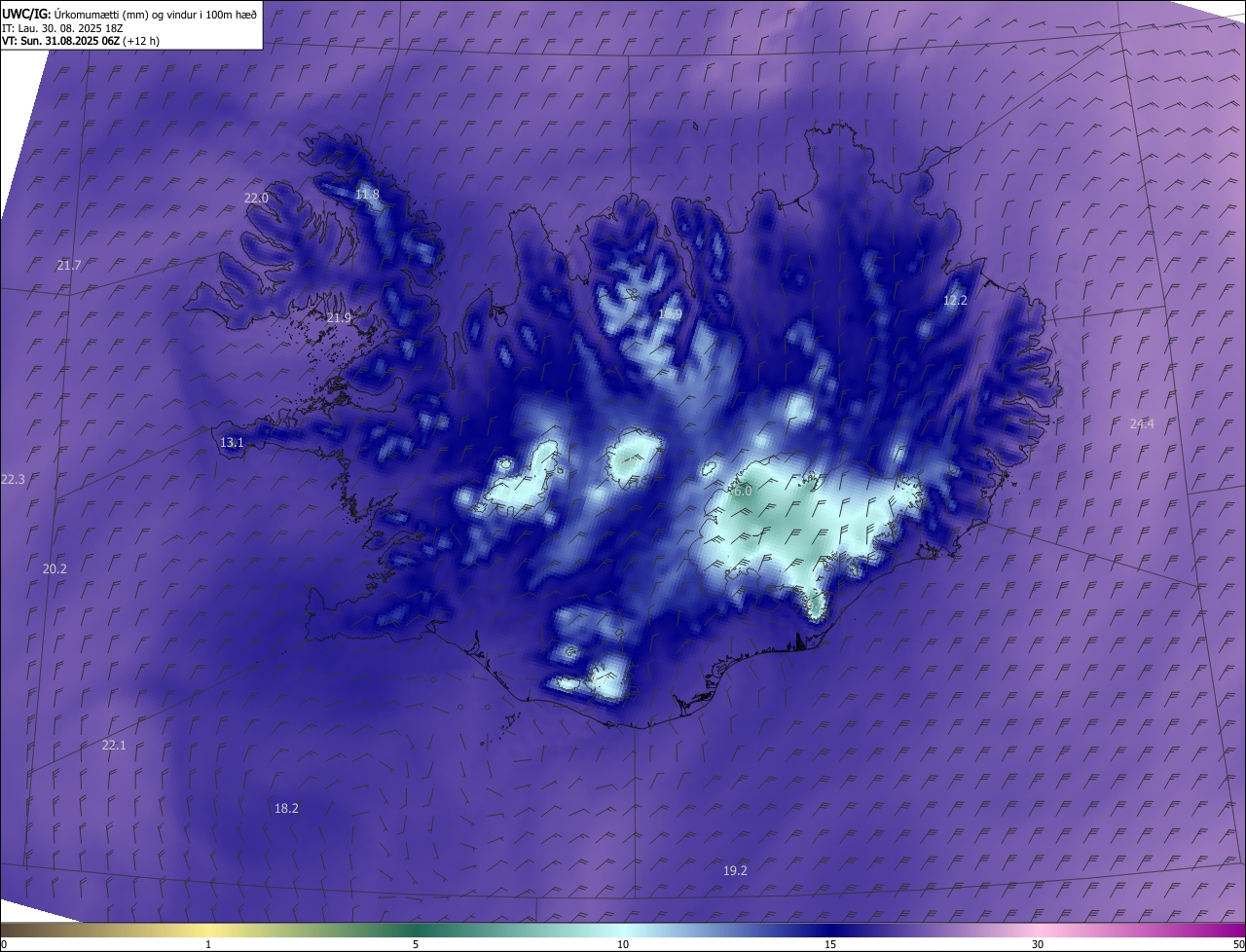Click the 30 tick on the color scale
1246x952 pixels.
1038,944
